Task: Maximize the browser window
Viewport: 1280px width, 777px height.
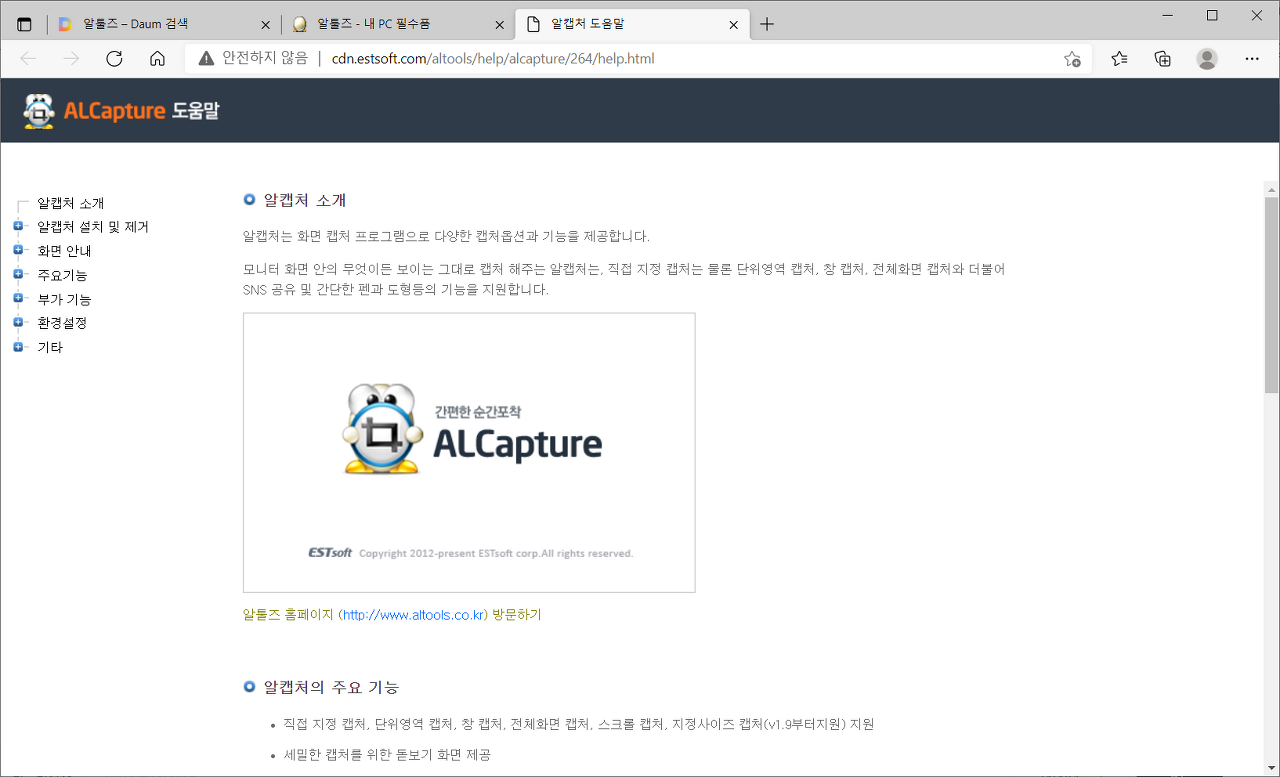Action: pos(1212,15)
